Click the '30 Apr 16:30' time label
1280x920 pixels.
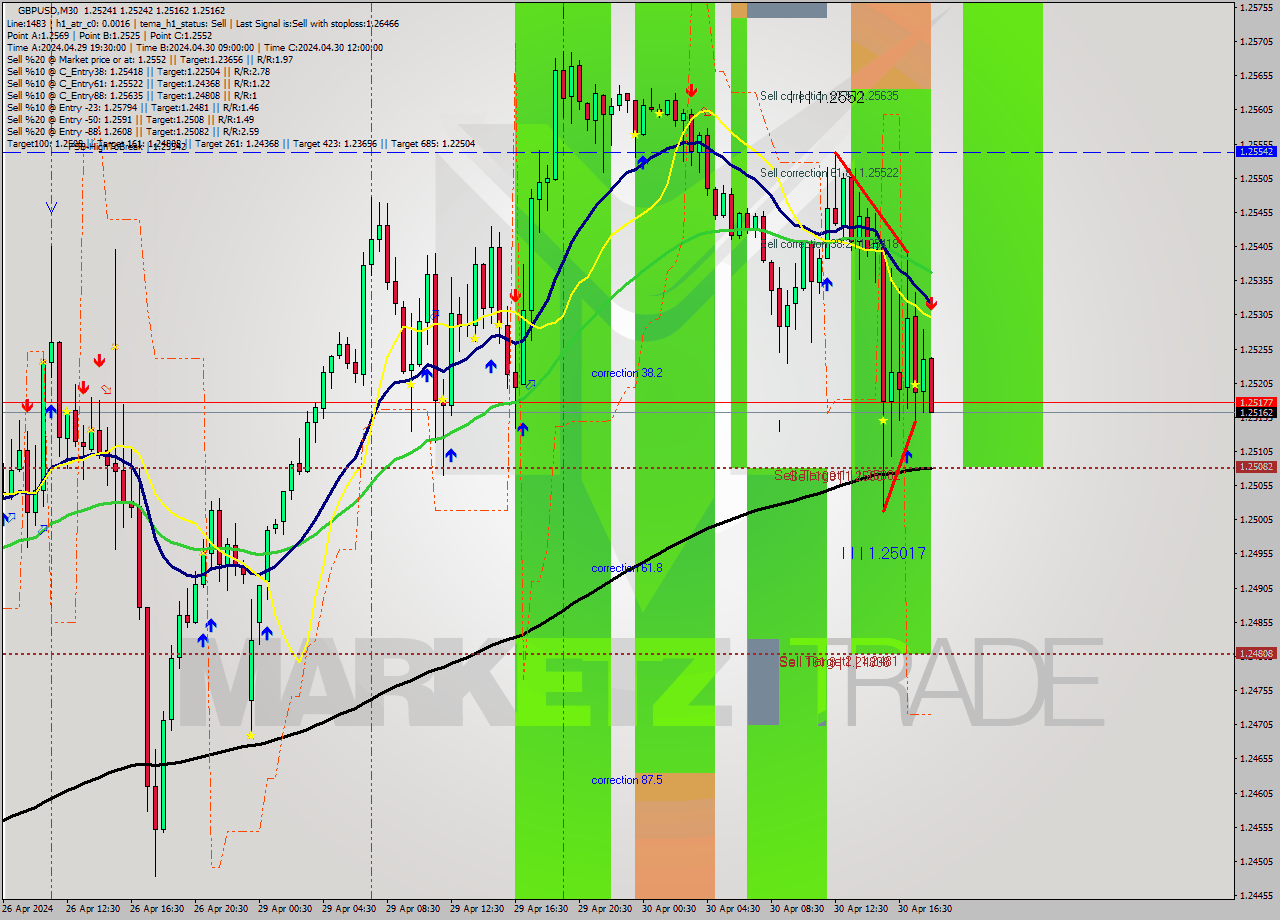coord(925,909)
